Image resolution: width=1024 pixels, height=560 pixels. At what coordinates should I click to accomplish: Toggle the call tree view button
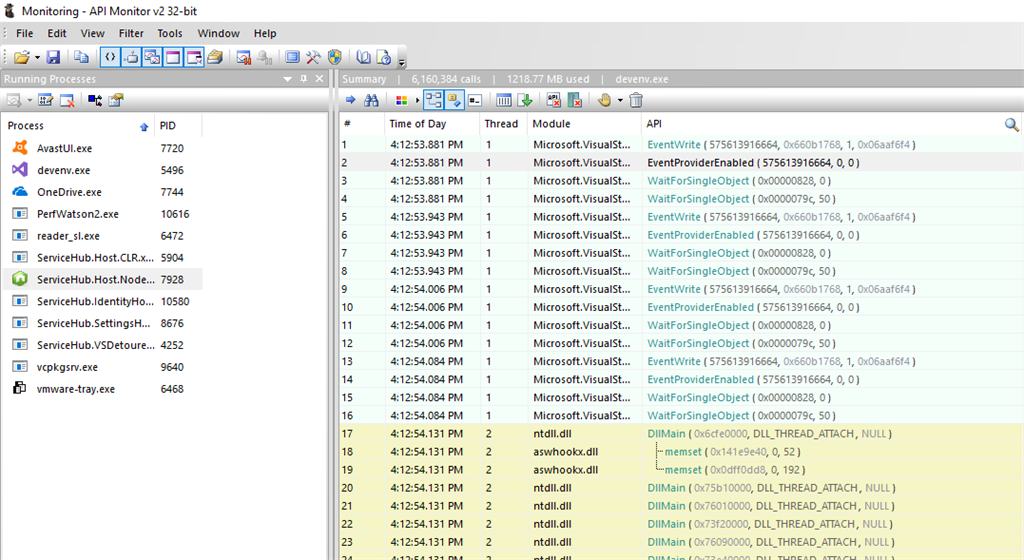[x=433, y=101]
